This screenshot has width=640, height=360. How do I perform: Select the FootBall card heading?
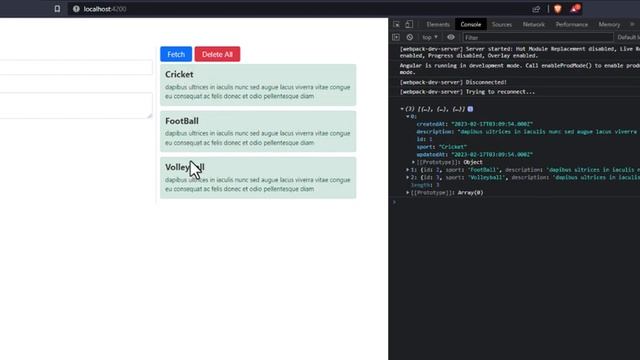coord(182,121)
